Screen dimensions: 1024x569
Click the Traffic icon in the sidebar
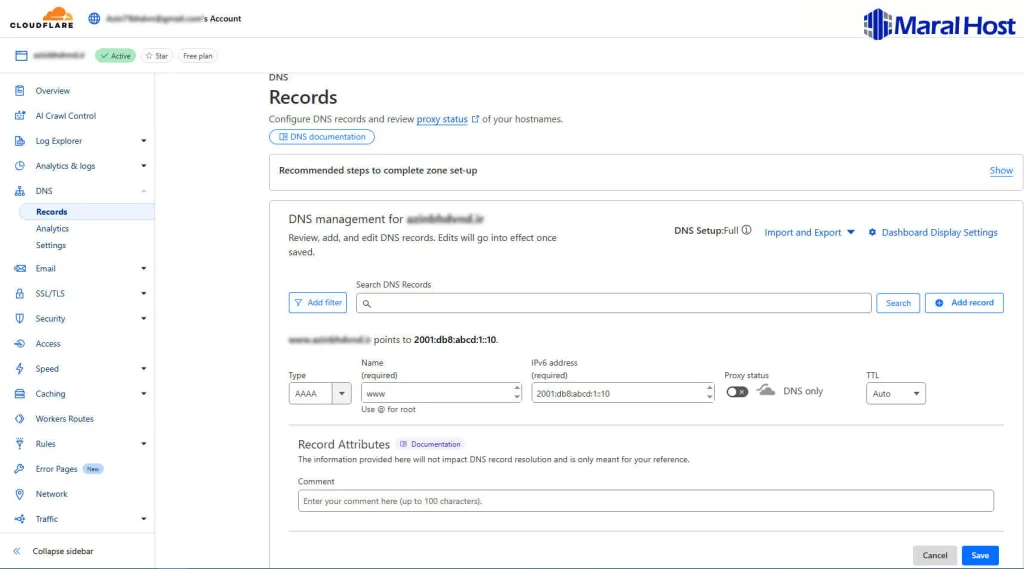(x=20, y=519)
